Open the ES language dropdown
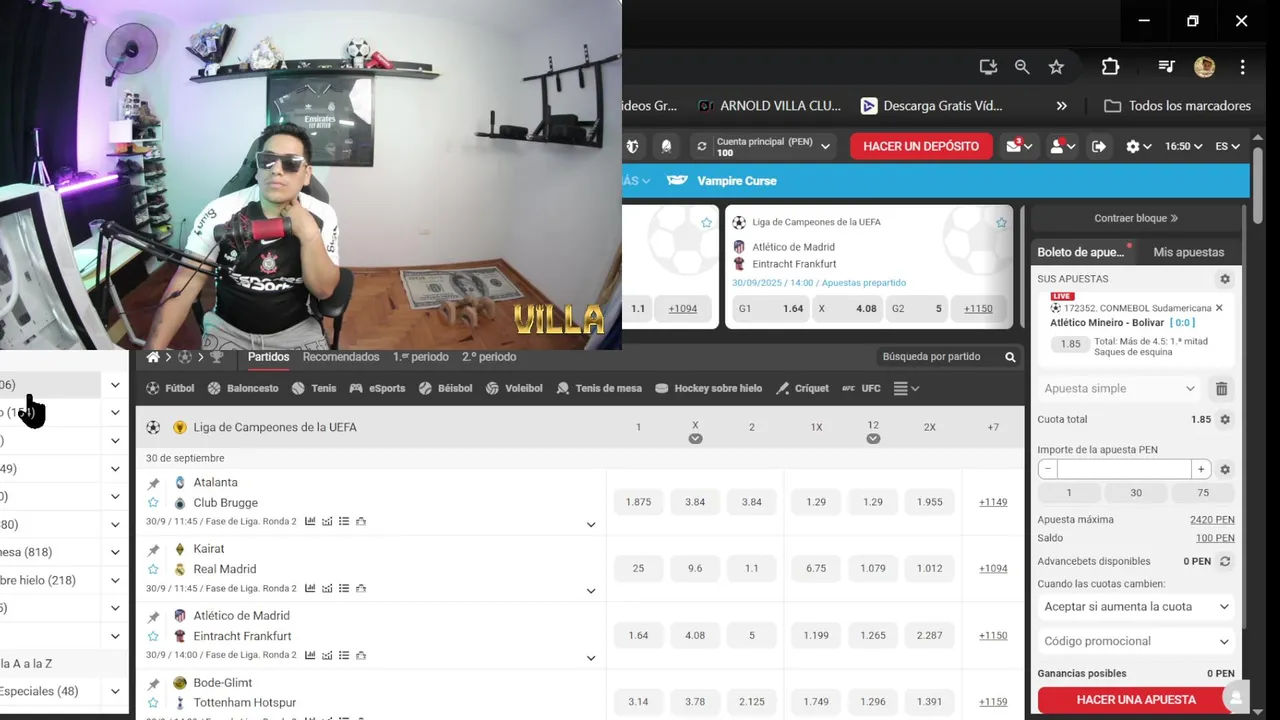Viewport: 1280px width, 720px height. click(x=1228, y=146)
